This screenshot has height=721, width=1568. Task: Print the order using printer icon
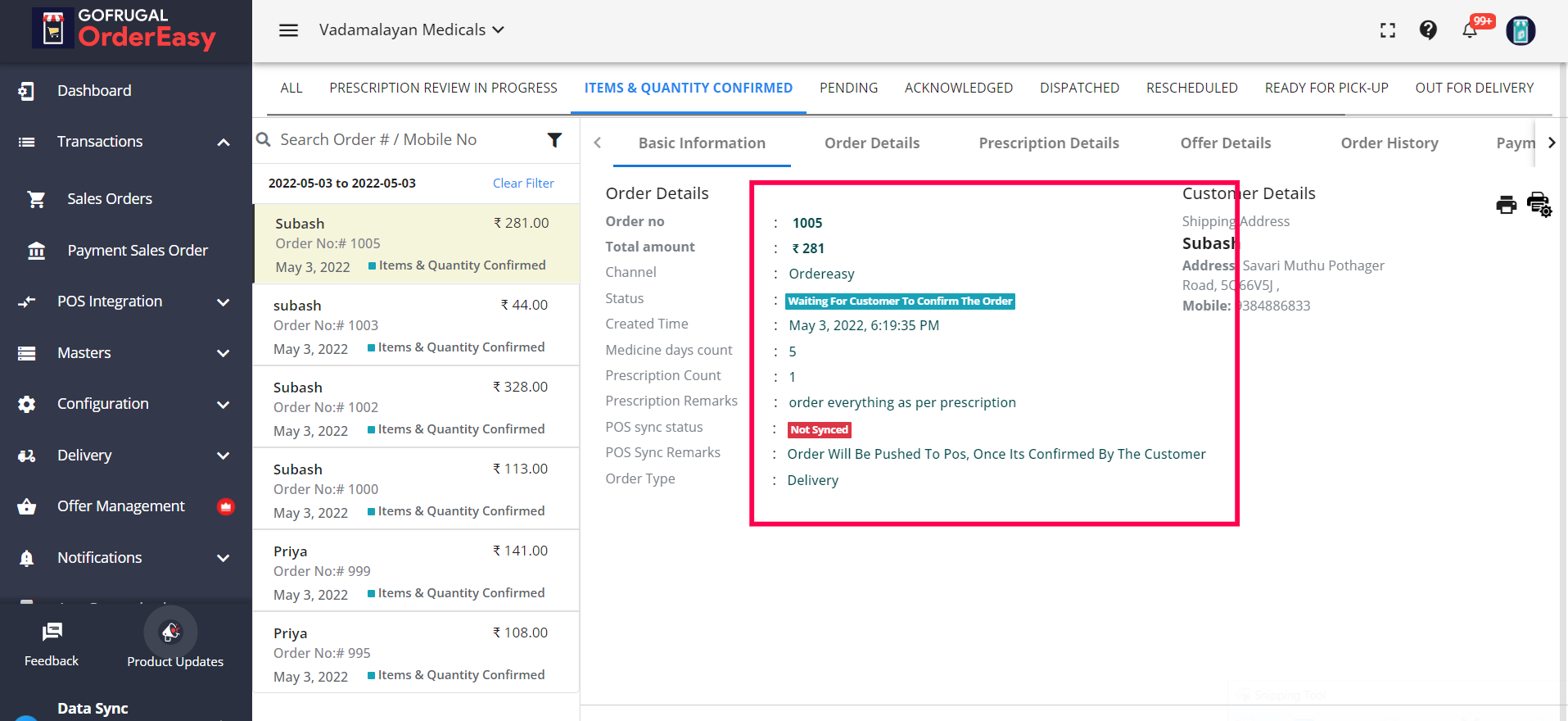1506,204
